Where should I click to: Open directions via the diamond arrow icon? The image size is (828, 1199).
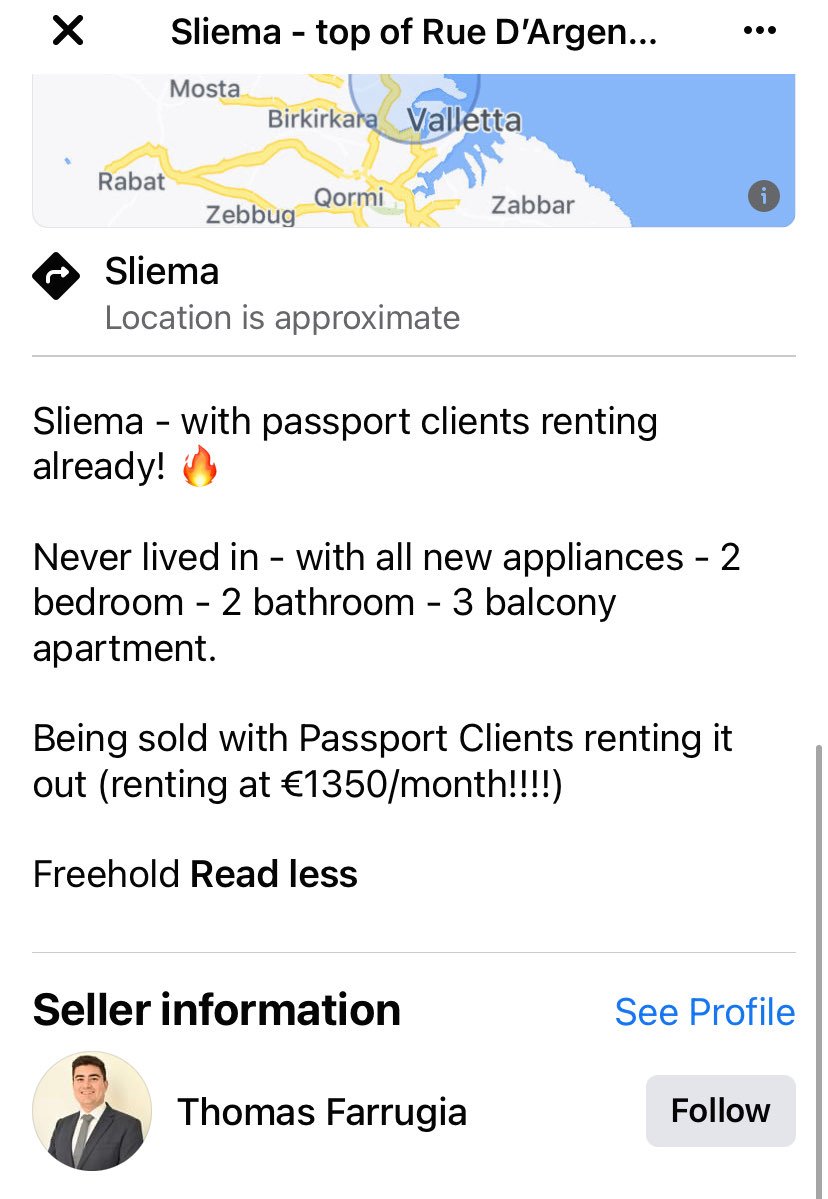coord(56,276)
